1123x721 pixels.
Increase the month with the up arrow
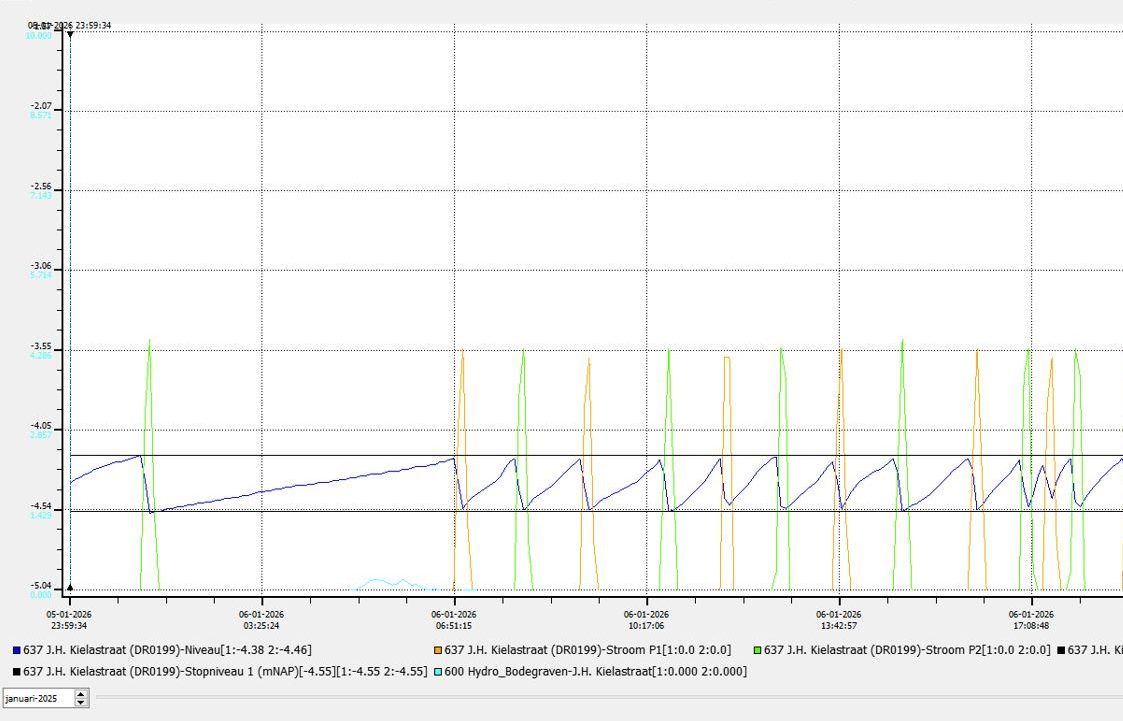pos(82,693)
